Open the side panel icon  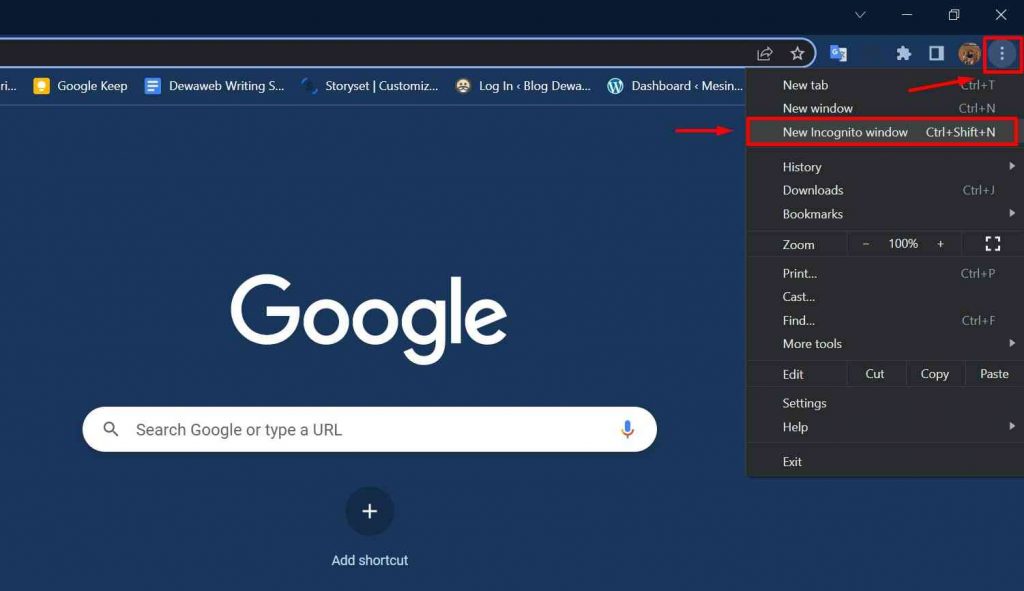point(936,54)
